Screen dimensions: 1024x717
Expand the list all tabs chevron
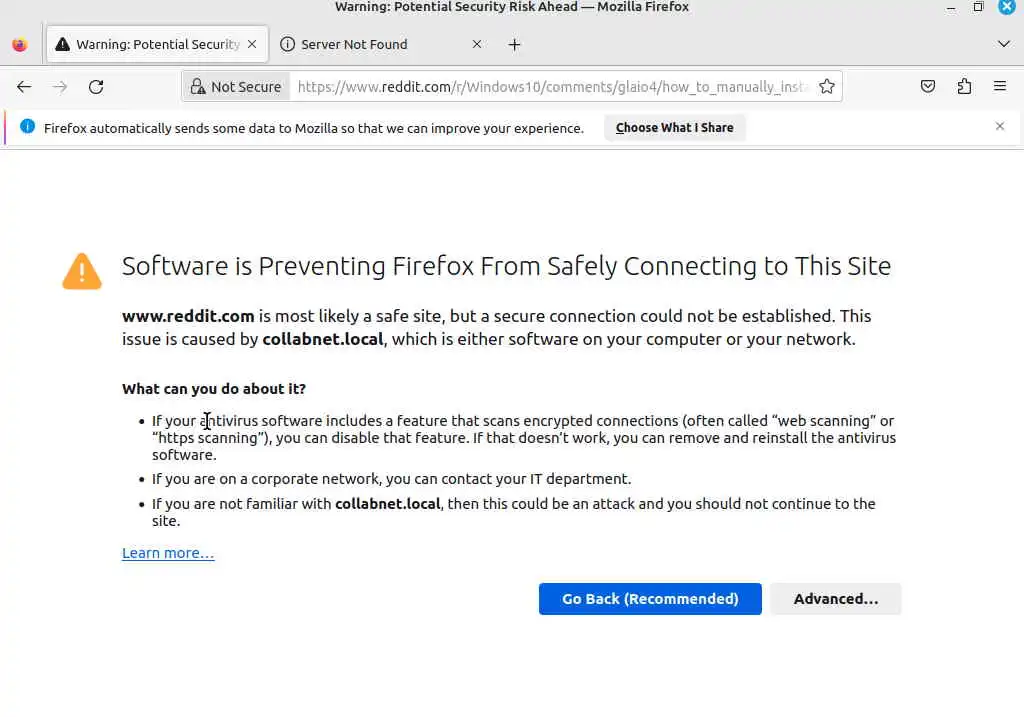click(1004, 44)
